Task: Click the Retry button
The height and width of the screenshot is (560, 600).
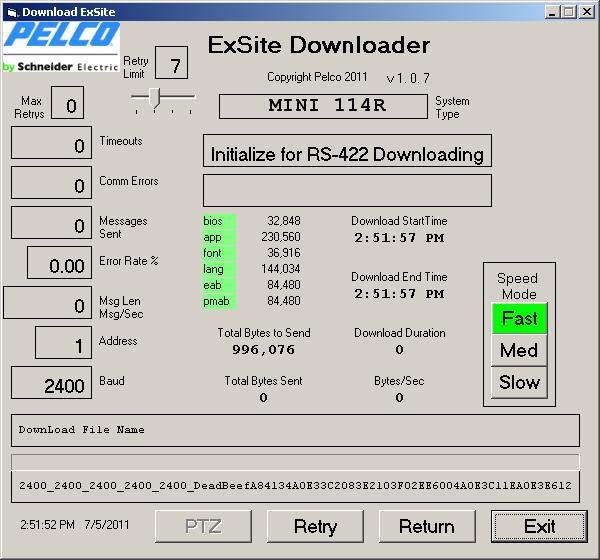Action: click(x=315, y=526)
